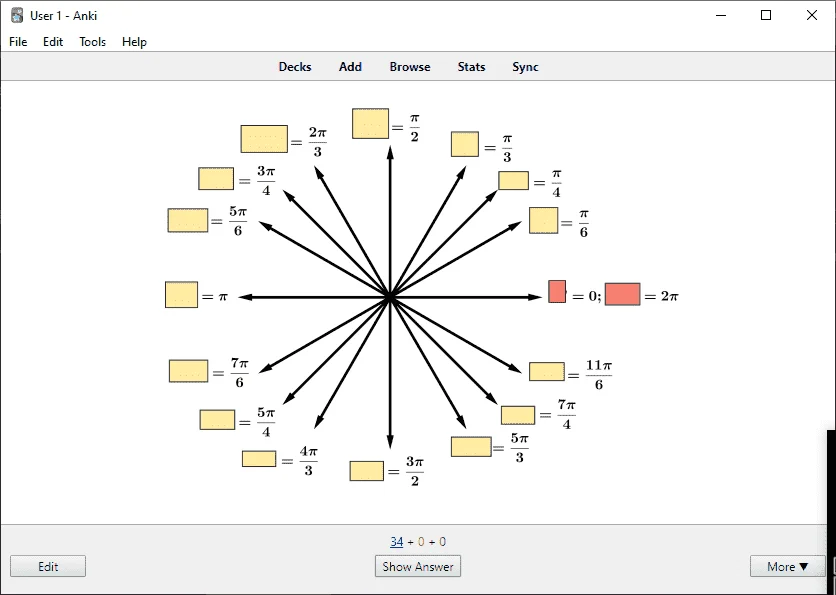
Task: Click the Edit button at bottom left
Action: pos(48,566)
